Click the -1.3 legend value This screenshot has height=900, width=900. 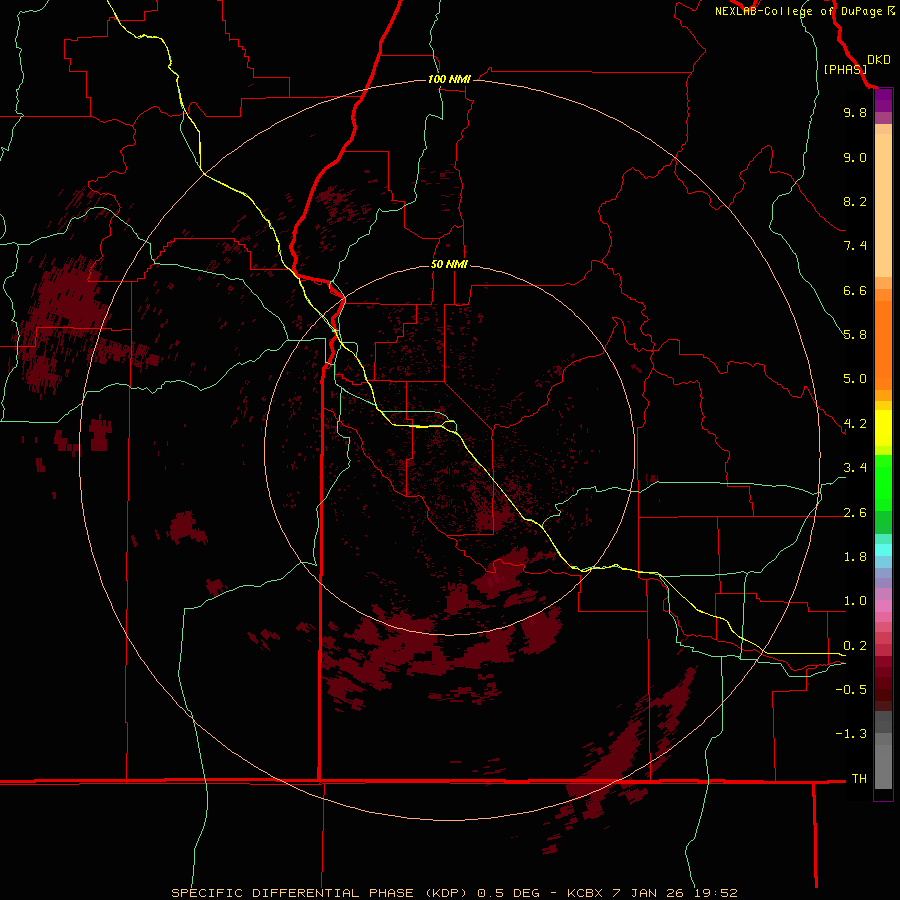tap(851, 734)
